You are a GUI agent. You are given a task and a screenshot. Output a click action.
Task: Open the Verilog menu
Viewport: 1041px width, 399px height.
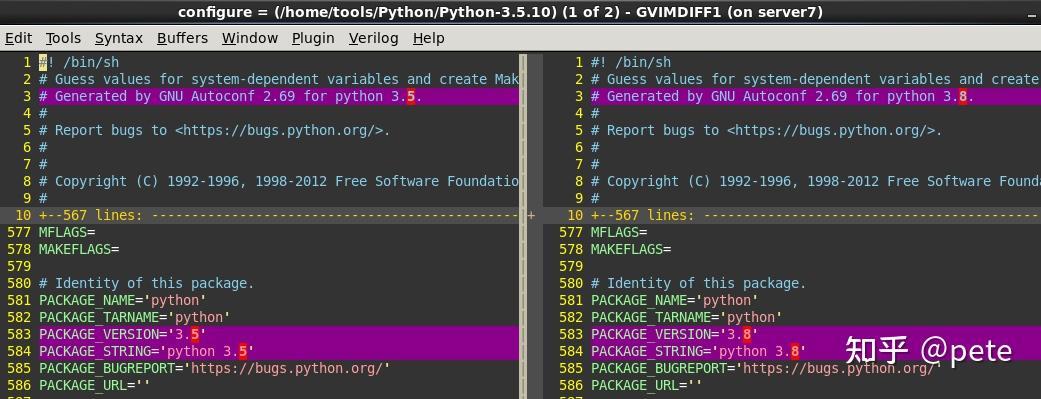pyautogui.click(x=374, y=39)
